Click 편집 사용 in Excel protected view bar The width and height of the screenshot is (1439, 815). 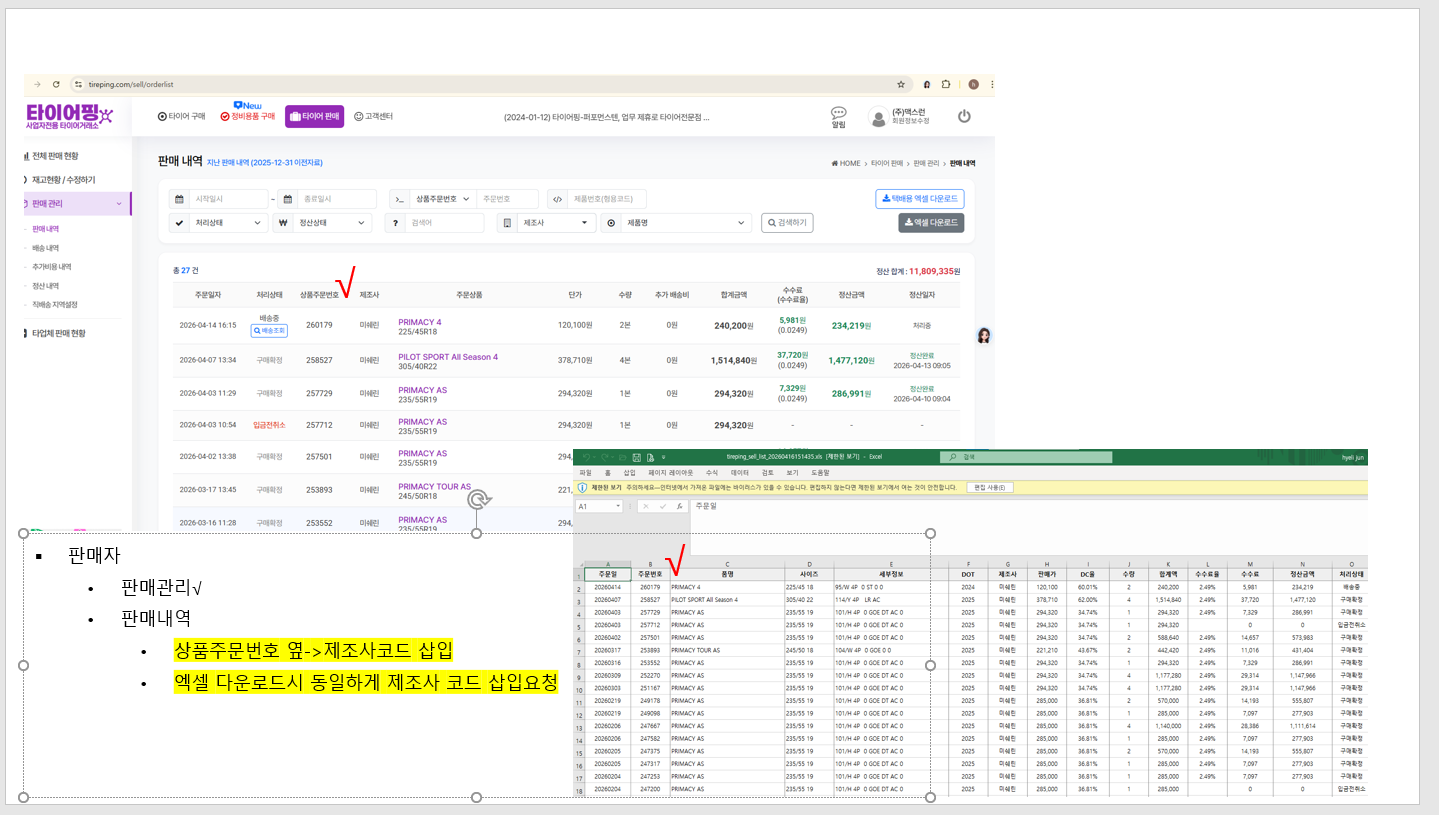coord(992,487)
